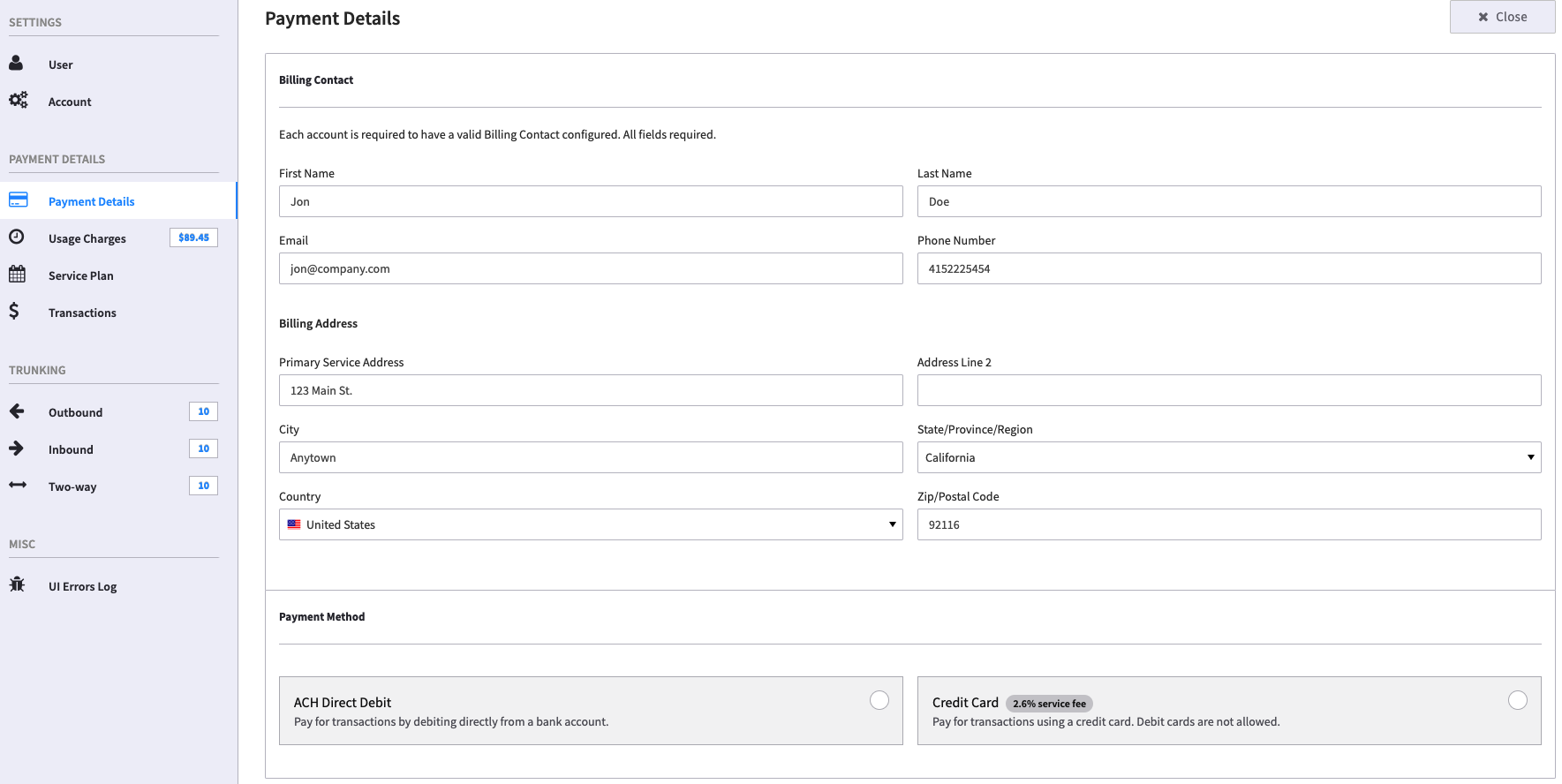Image resolution: width=1562 pixels, height=784 pixels.
Task: Click 'Each account is required' notice text
Action: [x=497, y=135]
